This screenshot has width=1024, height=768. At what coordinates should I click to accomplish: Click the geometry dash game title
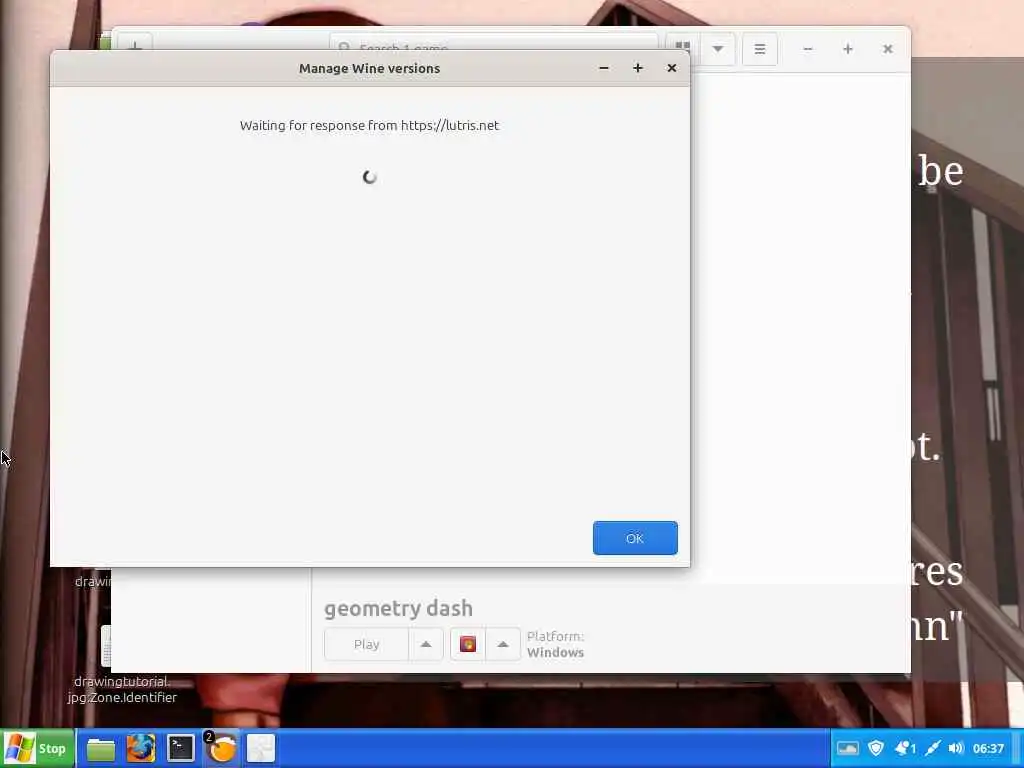point(398,608)
